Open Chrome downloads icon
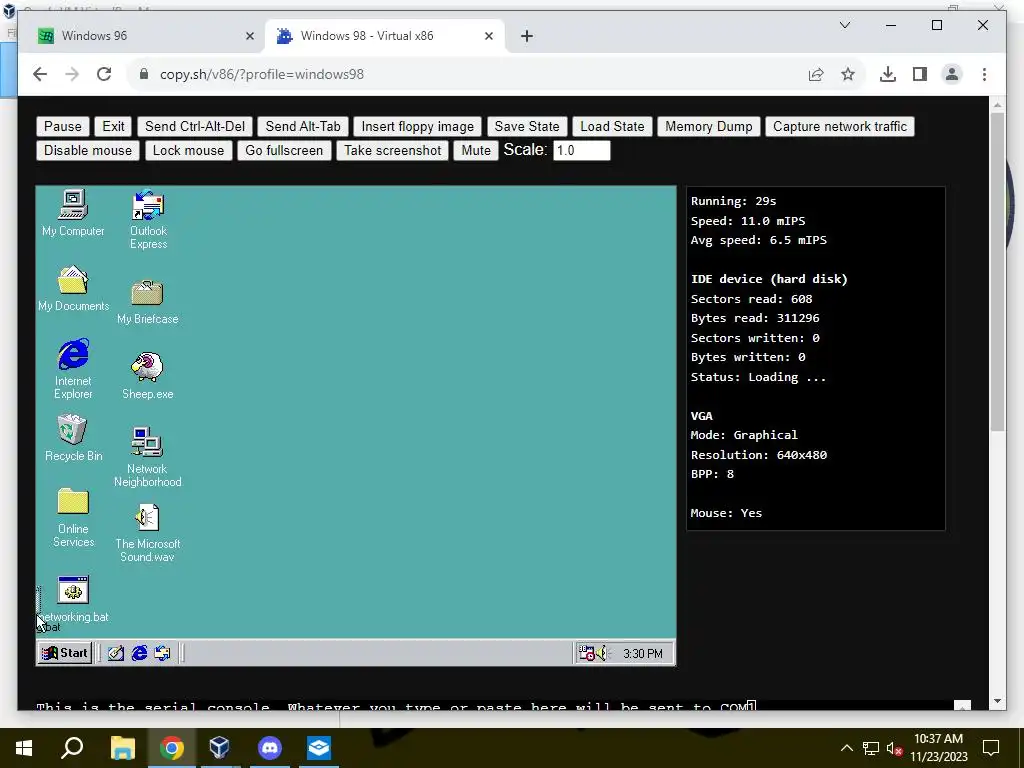 [888, 74]
